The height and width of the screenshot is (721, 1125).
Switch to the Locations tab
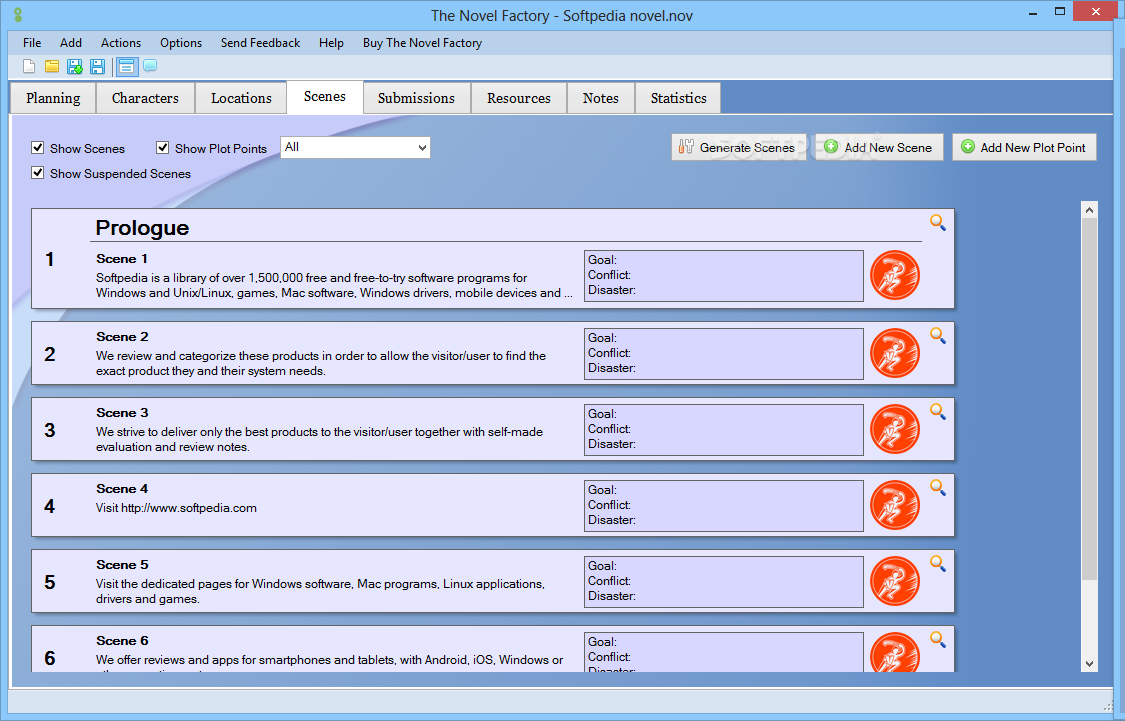coord(241,98)
